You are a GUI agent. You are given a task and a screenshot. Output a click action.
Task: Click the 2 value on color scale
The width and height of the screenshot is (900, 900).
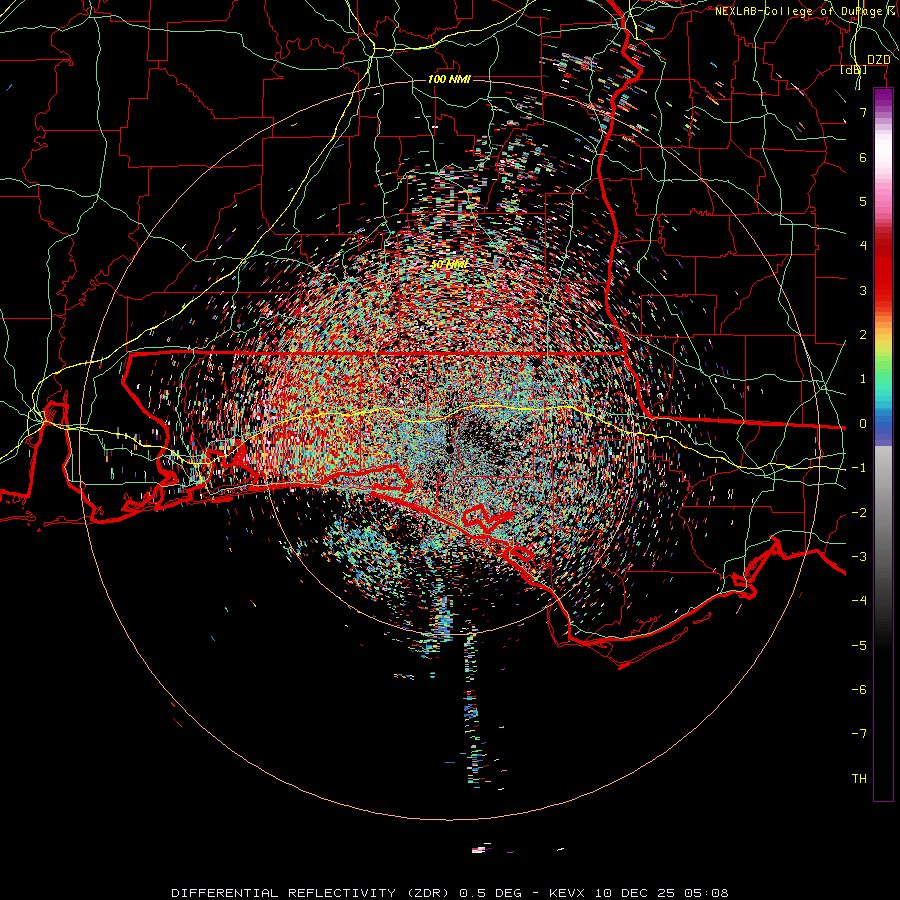[863, 335]
